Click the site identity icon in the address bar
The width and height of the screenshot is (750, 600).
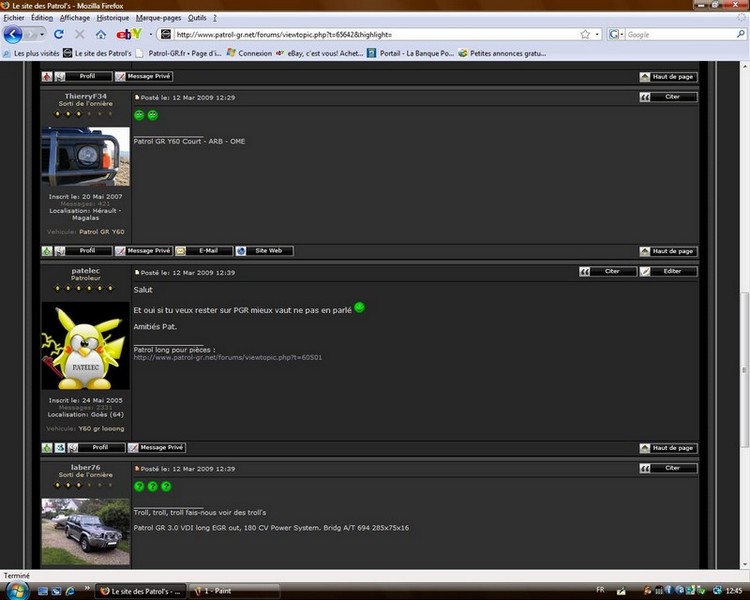(165, 34)
